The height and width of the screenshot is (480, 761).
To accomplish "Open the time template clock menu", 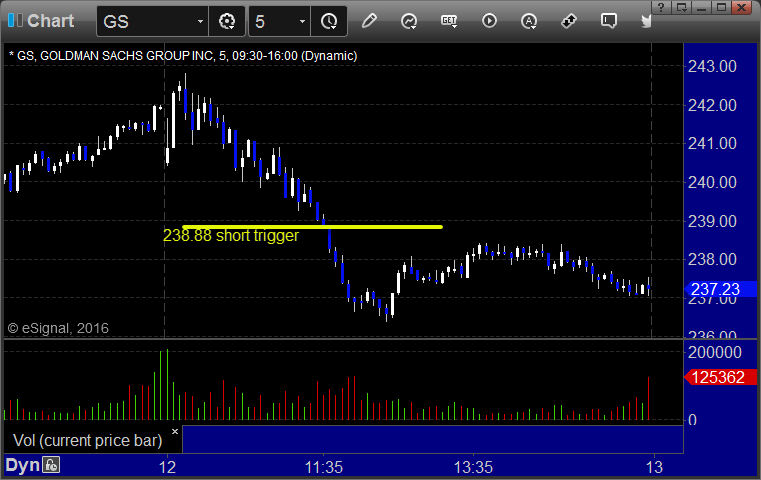I will pyautogui.click(x=329, y=21).
